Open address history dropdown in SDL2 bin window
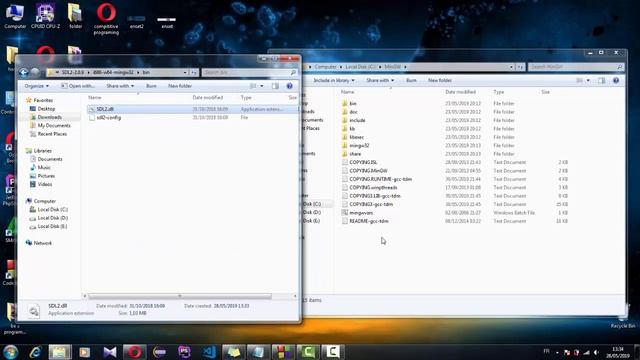Screen dimensions: 640x360 [185, 73]
